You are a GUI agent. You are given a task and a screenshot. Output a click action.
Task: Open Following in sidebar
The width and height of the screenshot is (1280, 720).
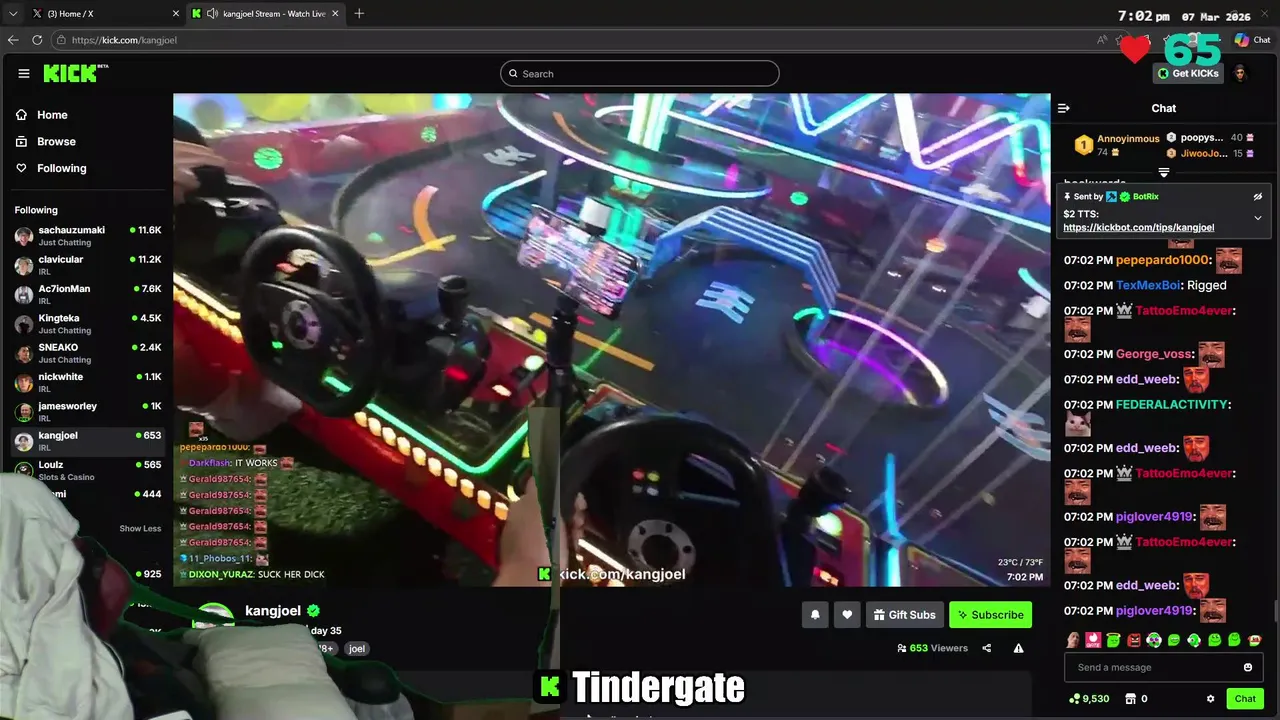click(61, 168)
